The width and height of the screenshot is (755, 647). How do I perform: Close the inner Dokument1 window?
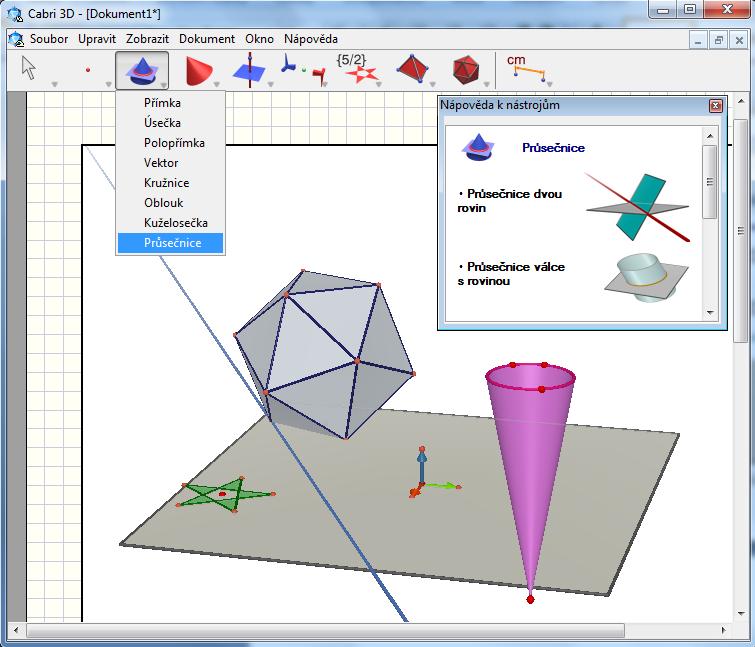pos(739,40)
